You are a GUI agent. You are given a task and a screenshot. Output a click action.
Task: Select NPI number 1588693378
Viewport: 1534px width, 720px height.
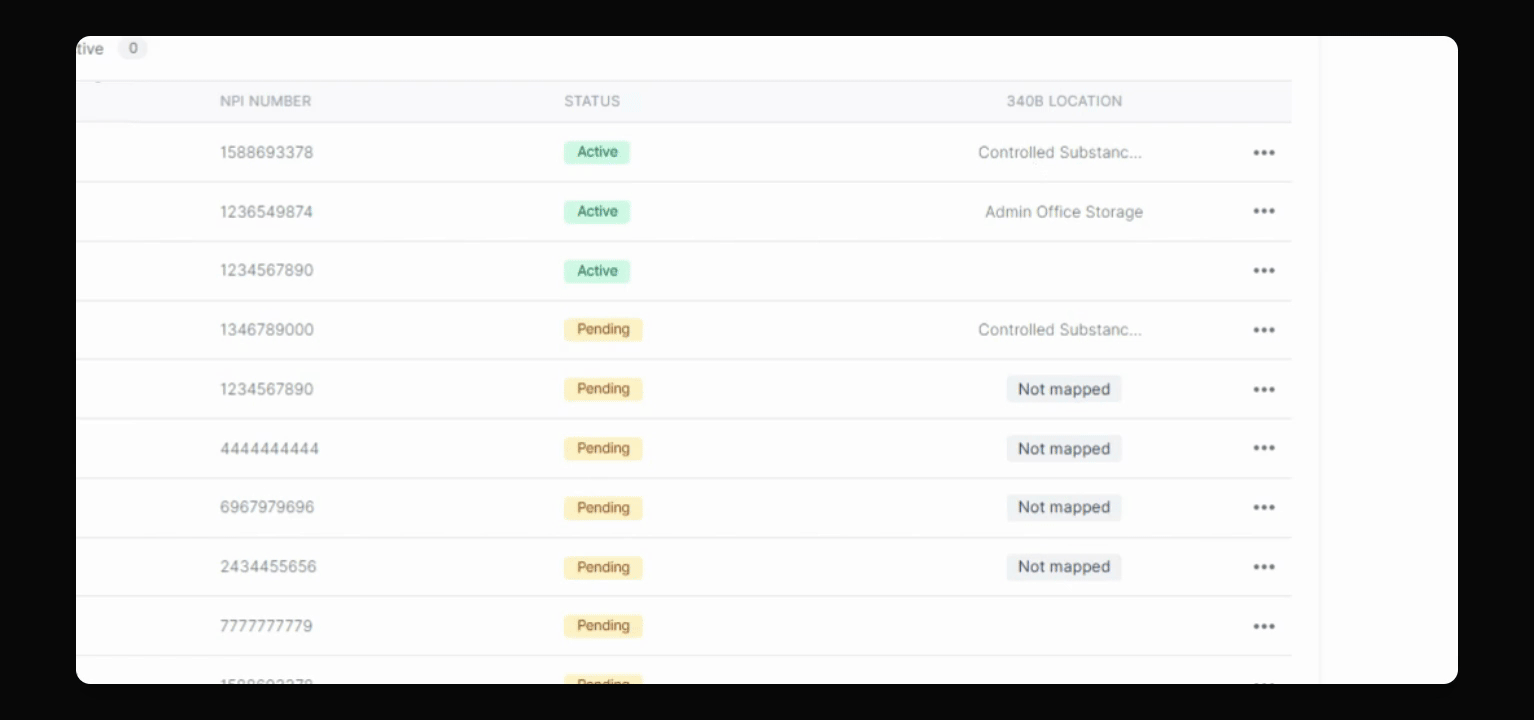pos(267,153)
